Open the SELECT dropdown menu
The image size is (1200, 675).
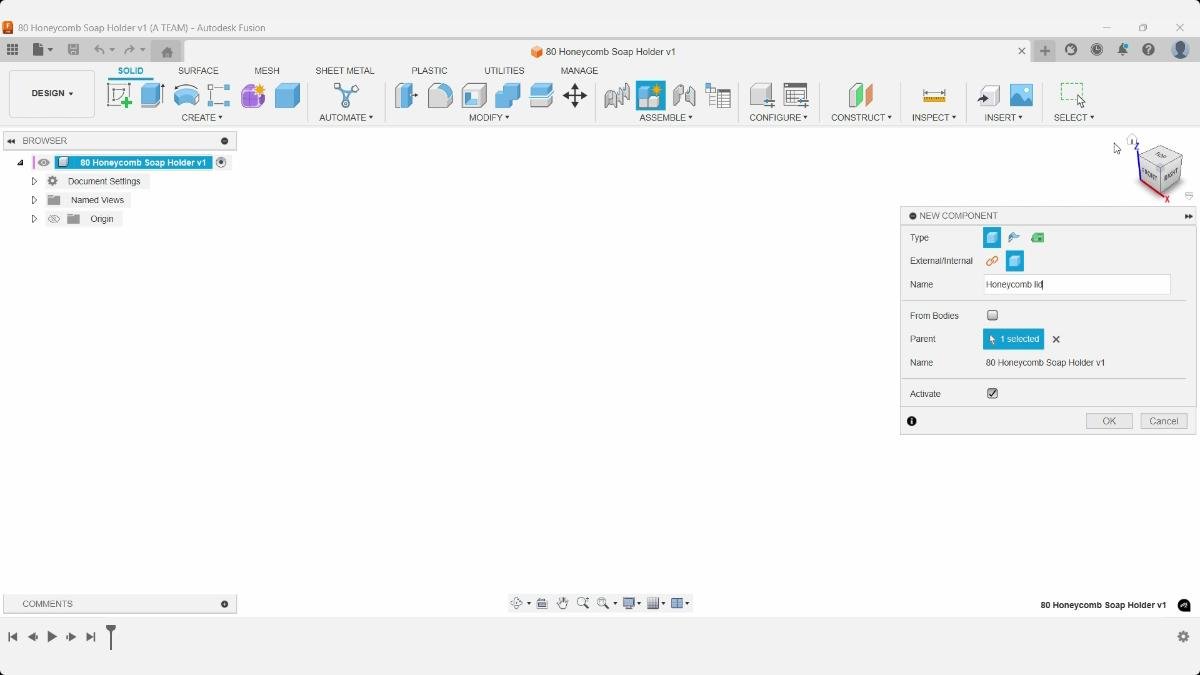[x=1074, y=117]
